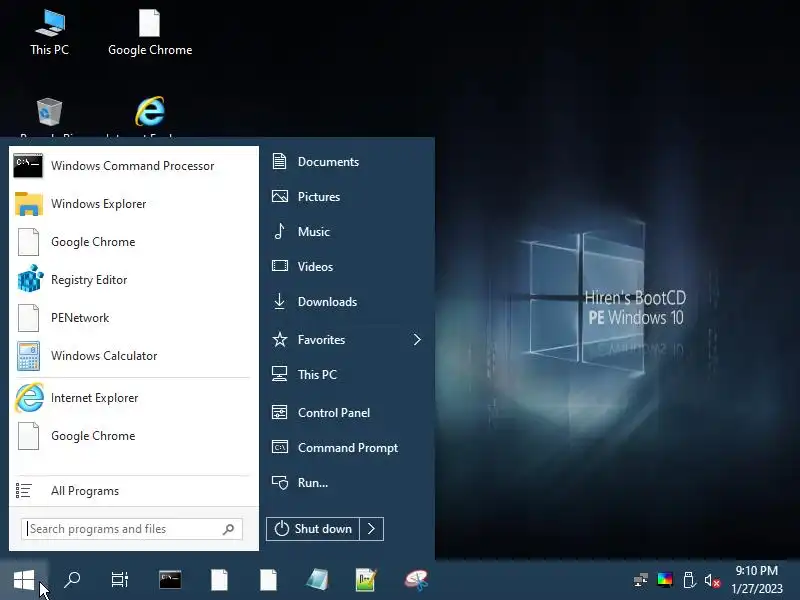Click the Videos film icon
This screenshot has width=800, height=600.
coord(280,266)
